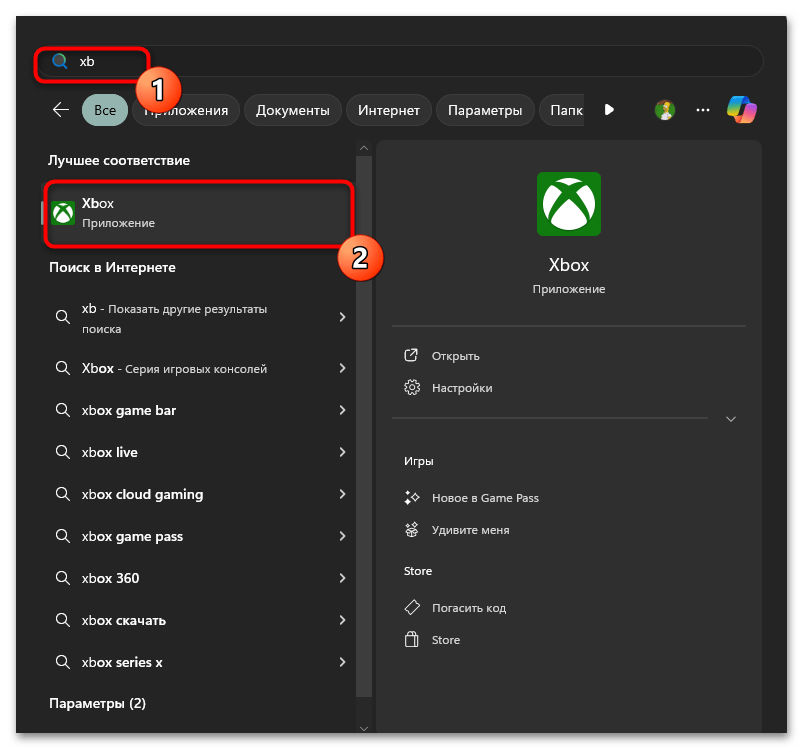Image resolution: width=803 pixels, height=749 pixels.
Task: Select 'Погасить код' in Store section
Action: pyautogui.click(x=469, y=608)
